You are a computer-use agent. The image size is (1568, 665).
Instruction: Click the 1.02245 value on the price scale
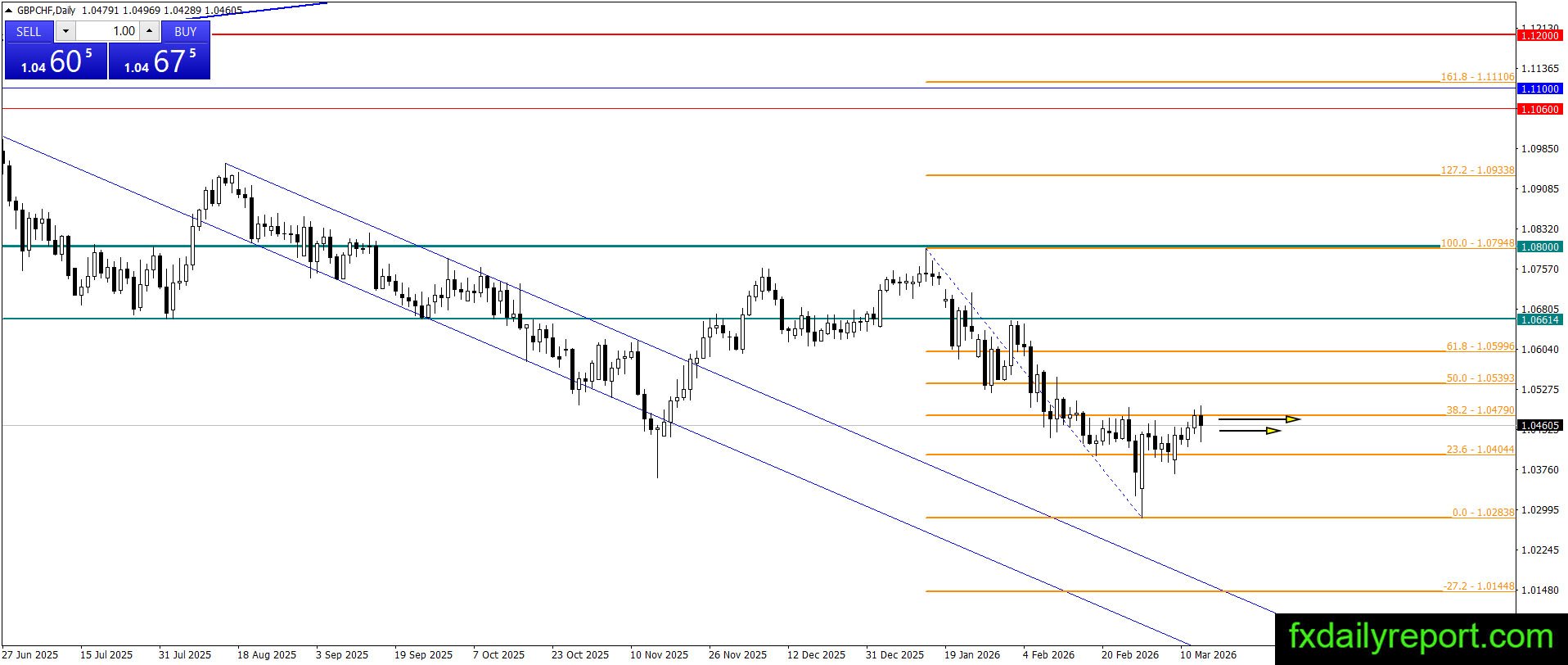point(1539,550)
